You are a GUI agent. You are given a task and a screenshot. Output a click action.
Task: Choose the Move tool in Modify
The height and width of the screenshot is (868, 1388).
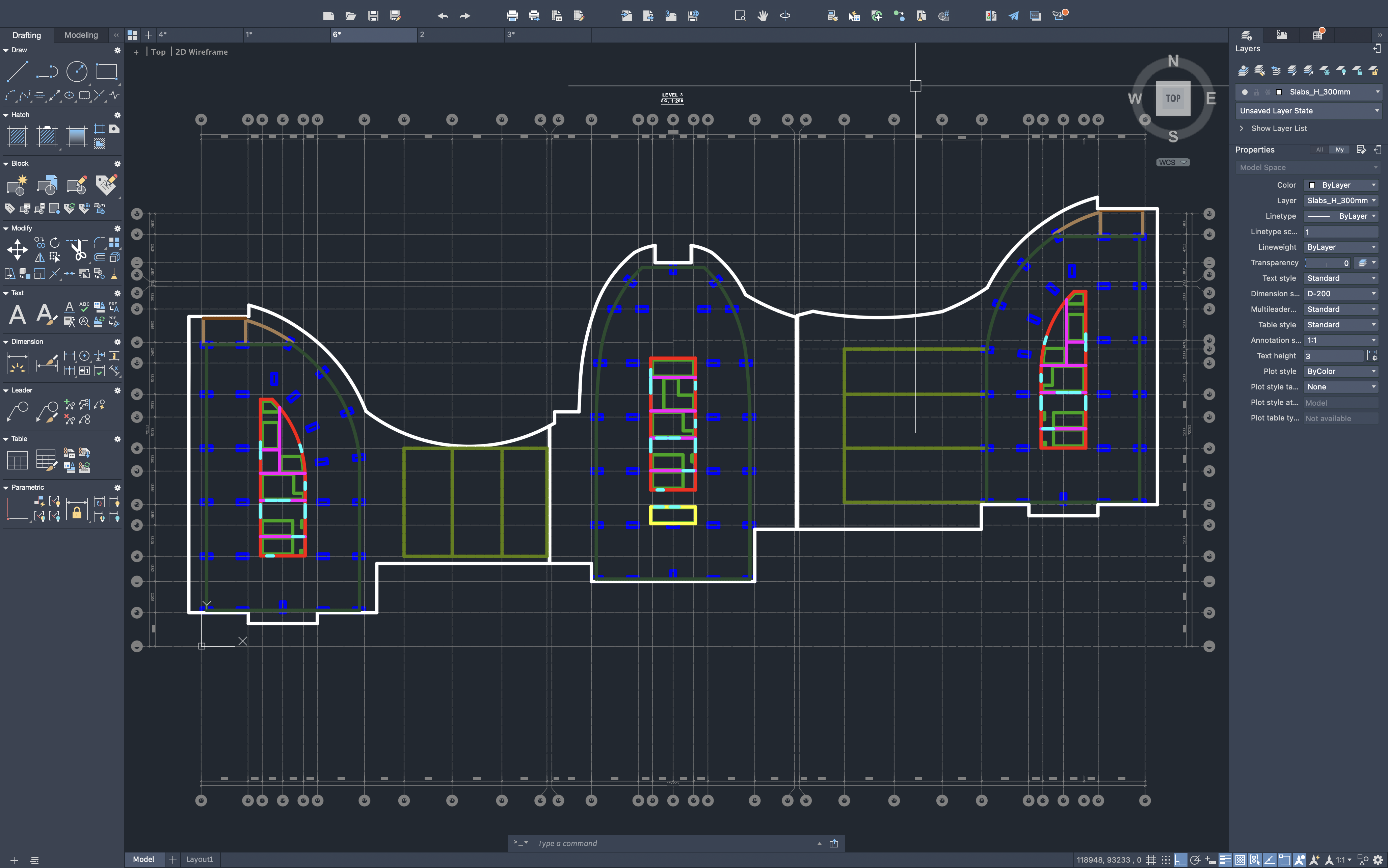pyautogui.click(x=17, y=250)
